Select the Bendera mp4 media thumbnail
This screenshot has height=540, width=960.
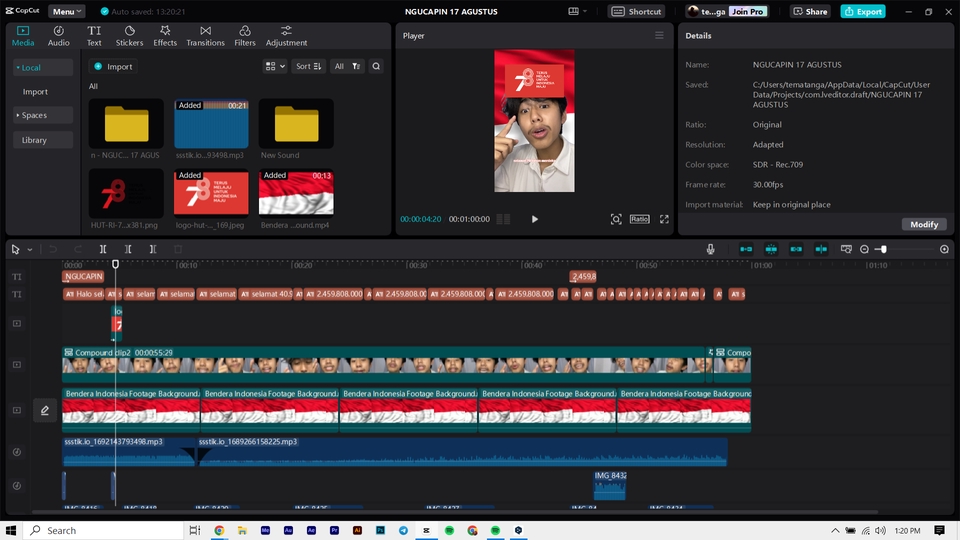pos(296,193)
